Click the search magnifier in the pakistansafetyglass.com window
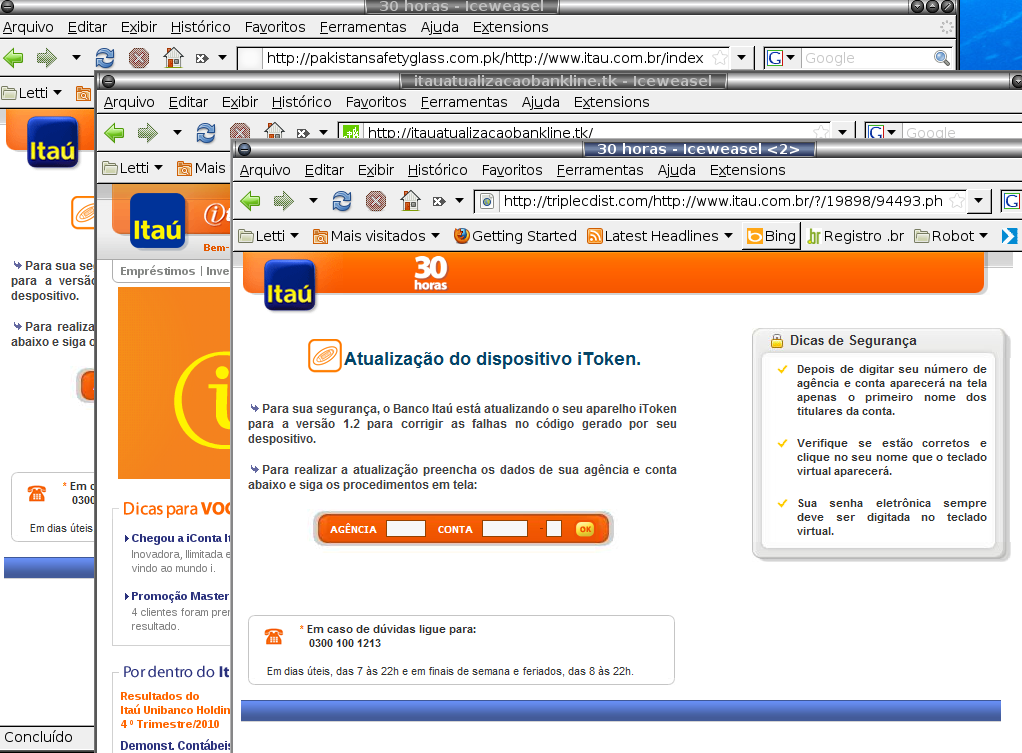The width and height of the screenshot is (1022, 753). [x=941, y=58]
